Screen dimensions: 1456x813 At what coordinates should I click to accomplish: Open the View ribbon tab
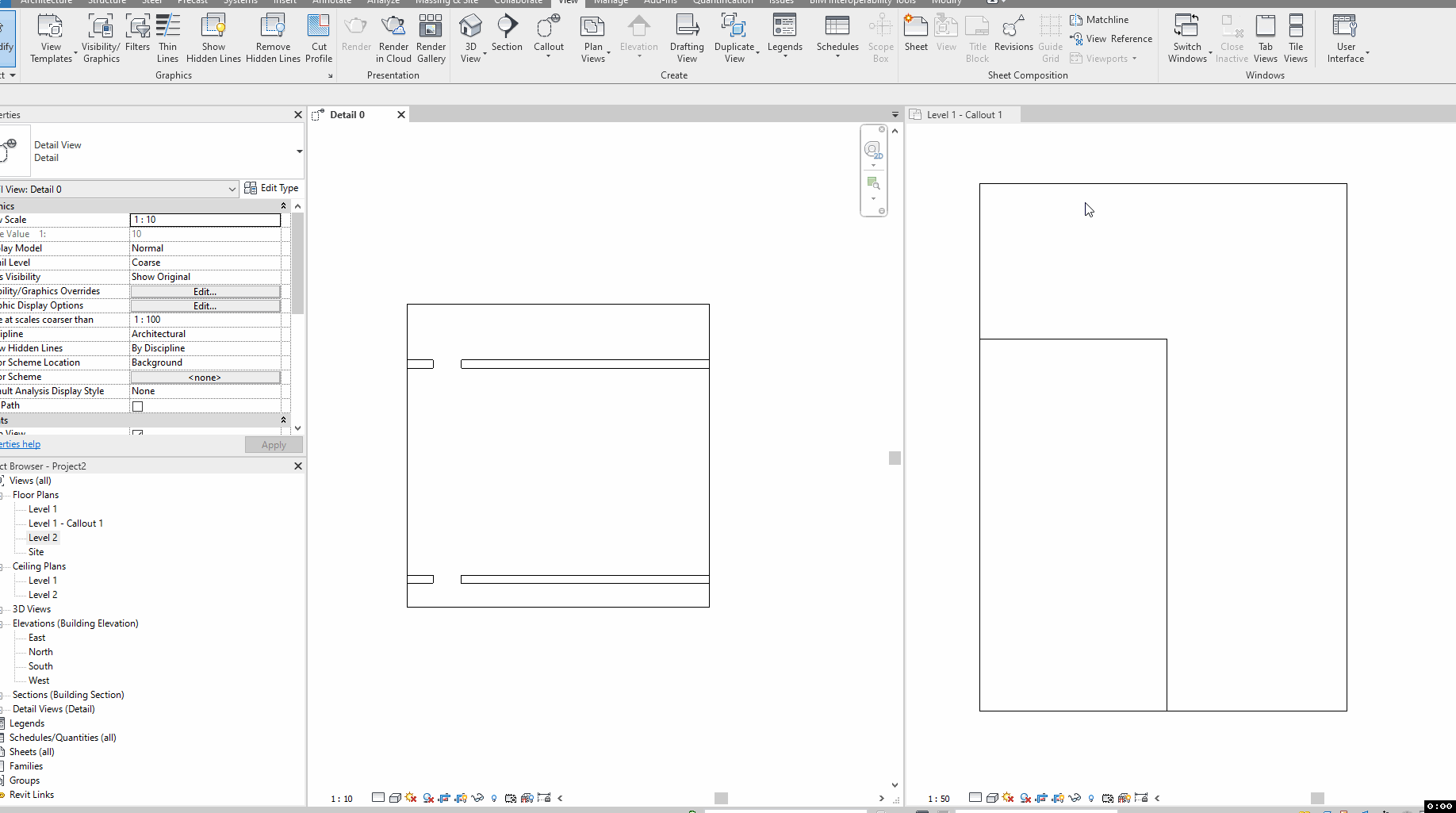tap(569, 2)
